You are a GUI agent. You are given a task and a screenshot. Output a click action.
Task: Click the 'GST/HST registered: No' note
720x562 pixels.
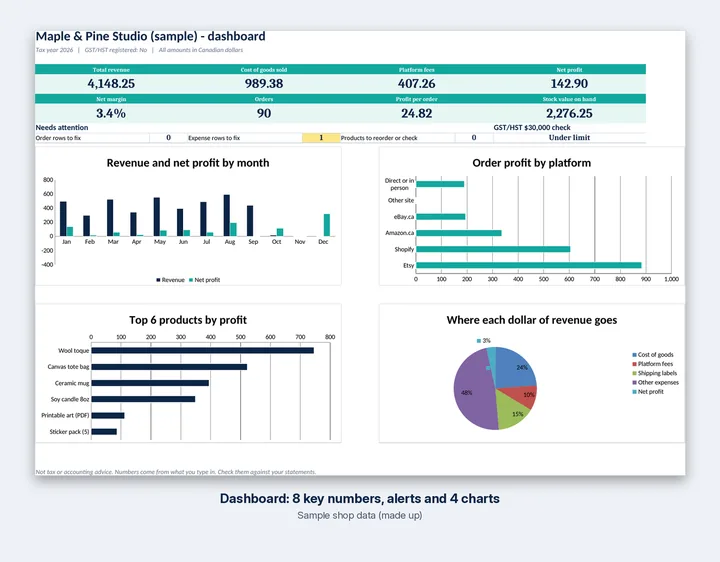(x=116, y=50)
